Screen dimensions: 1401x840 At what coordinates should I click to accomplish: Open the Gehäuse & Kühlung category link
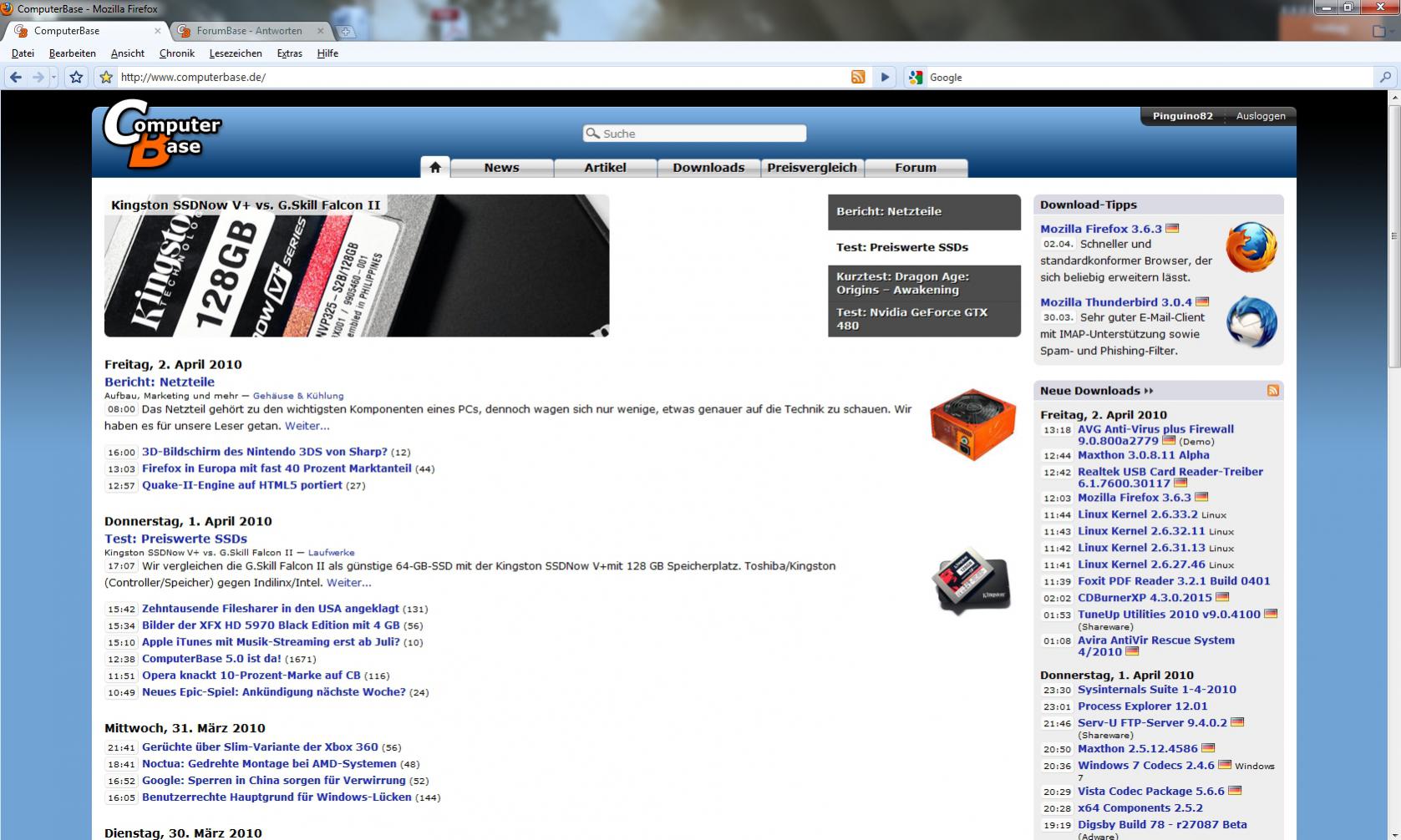298,396
